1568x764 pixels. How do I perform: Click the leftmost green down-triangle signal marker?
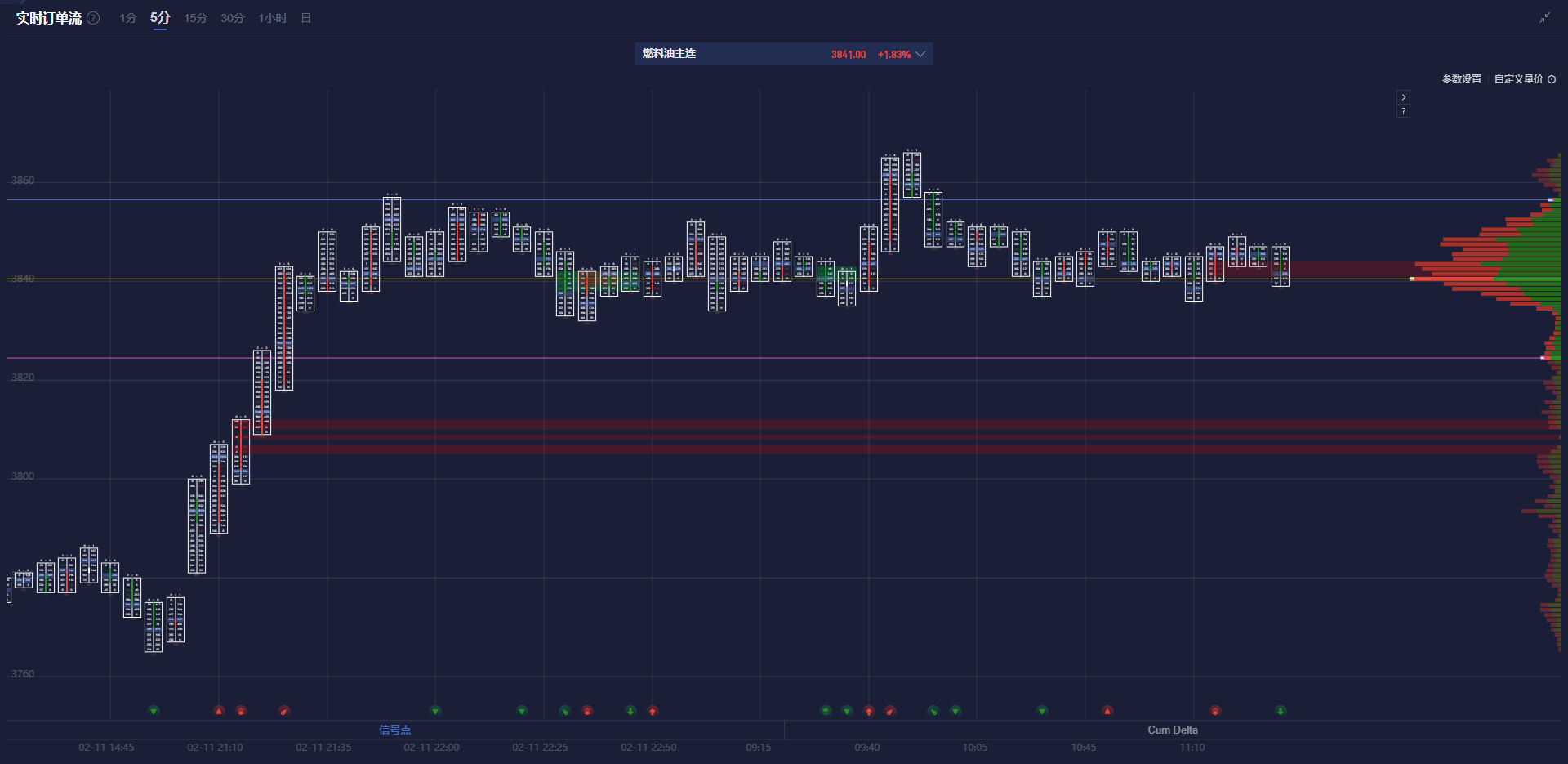pos(154,711)
